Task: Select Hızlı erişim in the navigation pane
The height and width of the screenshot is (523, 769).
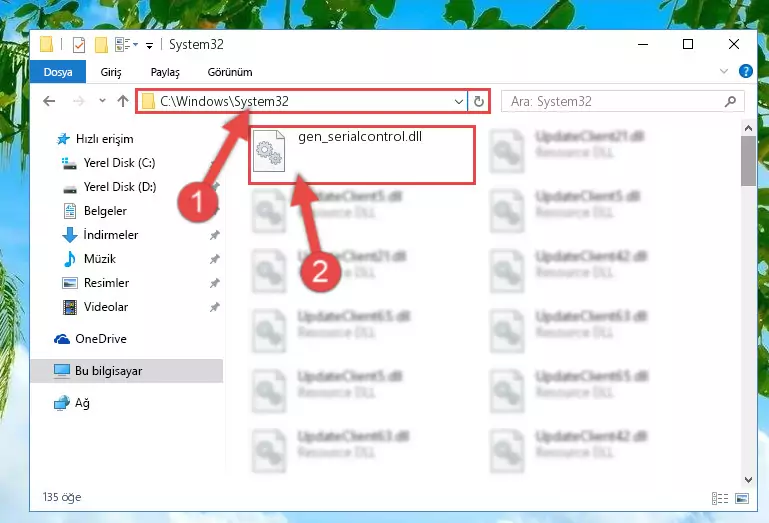Action: click(95, 139)
